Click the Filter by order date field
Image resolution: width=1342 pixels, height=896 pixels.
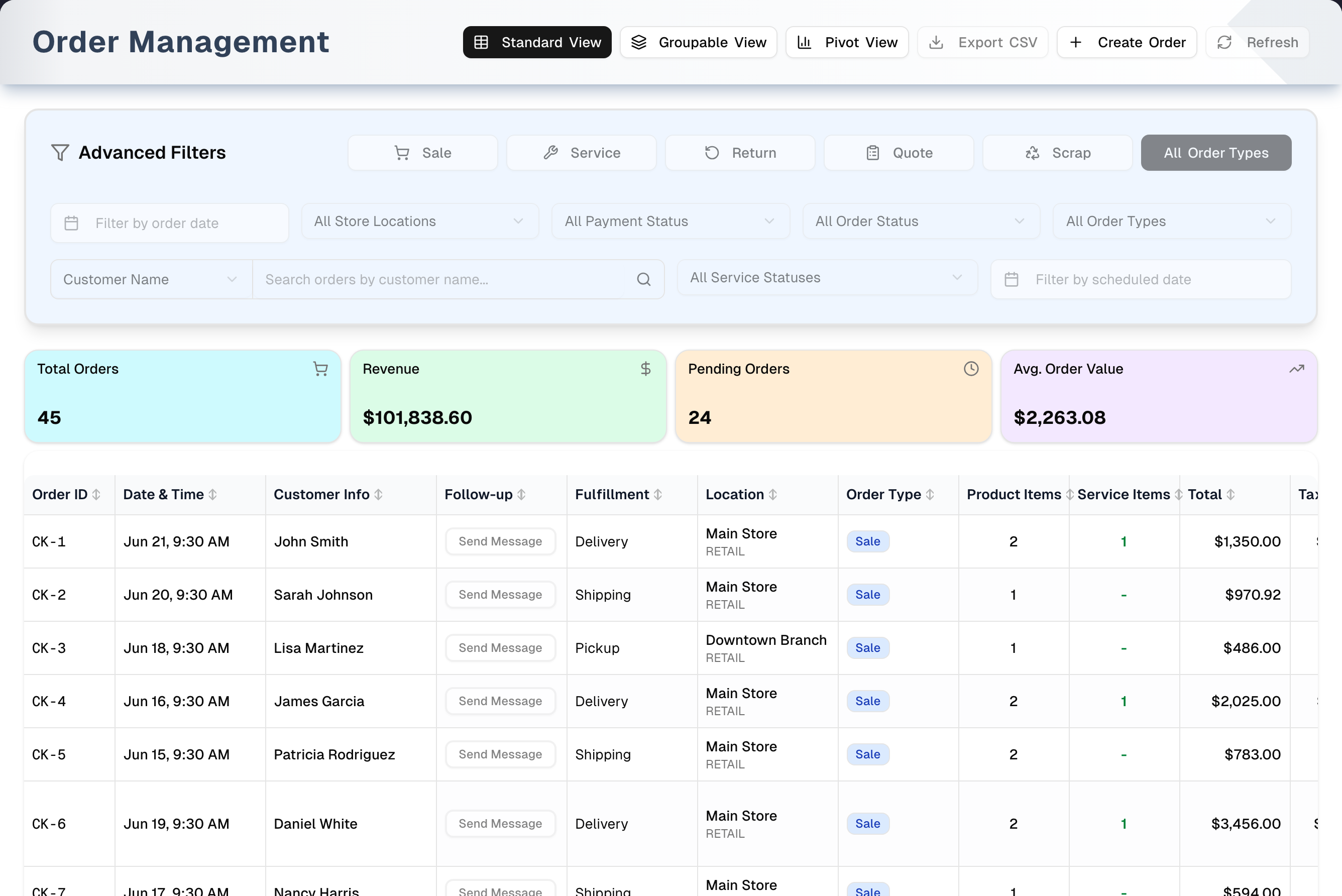[x=170, y=223]
